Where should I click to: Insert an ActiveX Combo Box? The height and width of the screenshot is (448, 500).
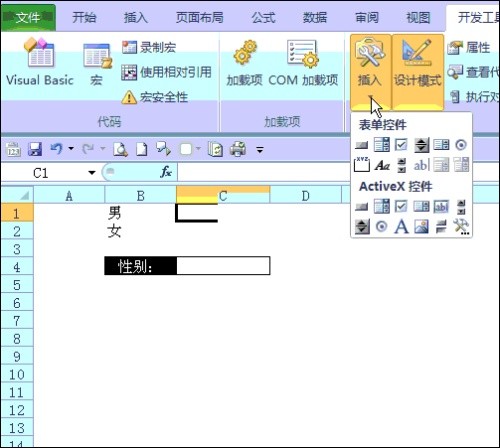[382, 207]
